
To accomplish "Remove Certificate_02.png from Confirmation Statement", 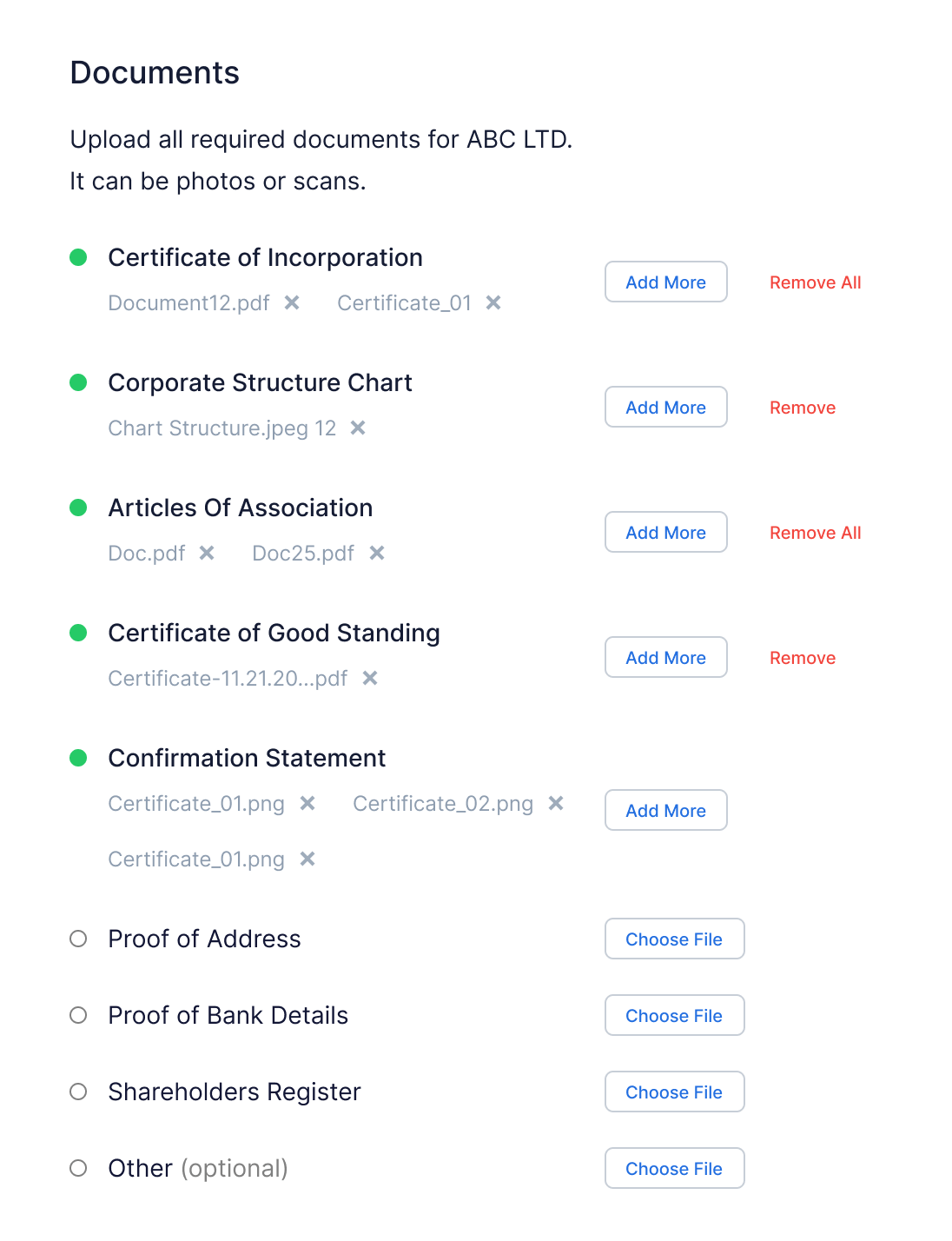I will 556,803.
